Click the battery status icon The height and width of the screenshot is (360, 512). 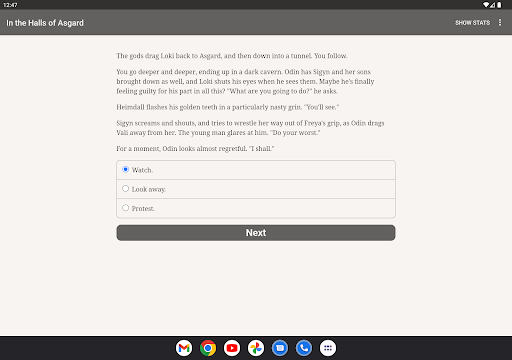pyautogui.click(x=499, y=5)
